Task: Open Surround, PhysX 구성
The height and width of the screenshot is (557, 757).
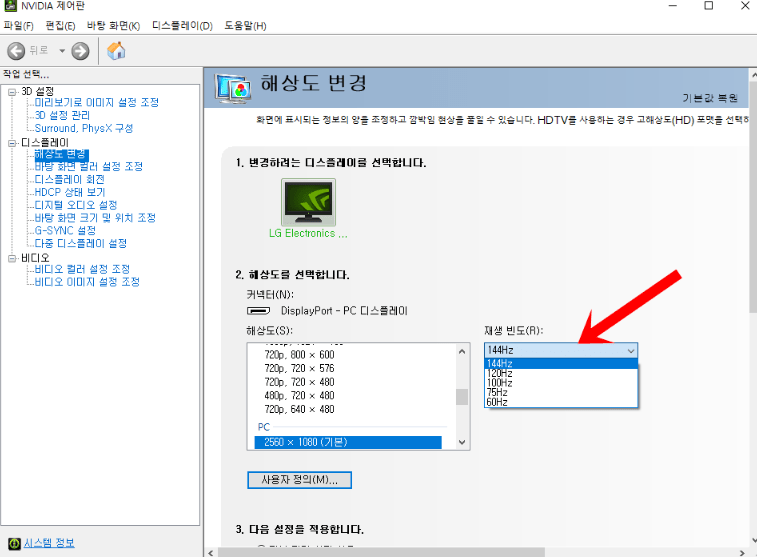Action: 84,128
